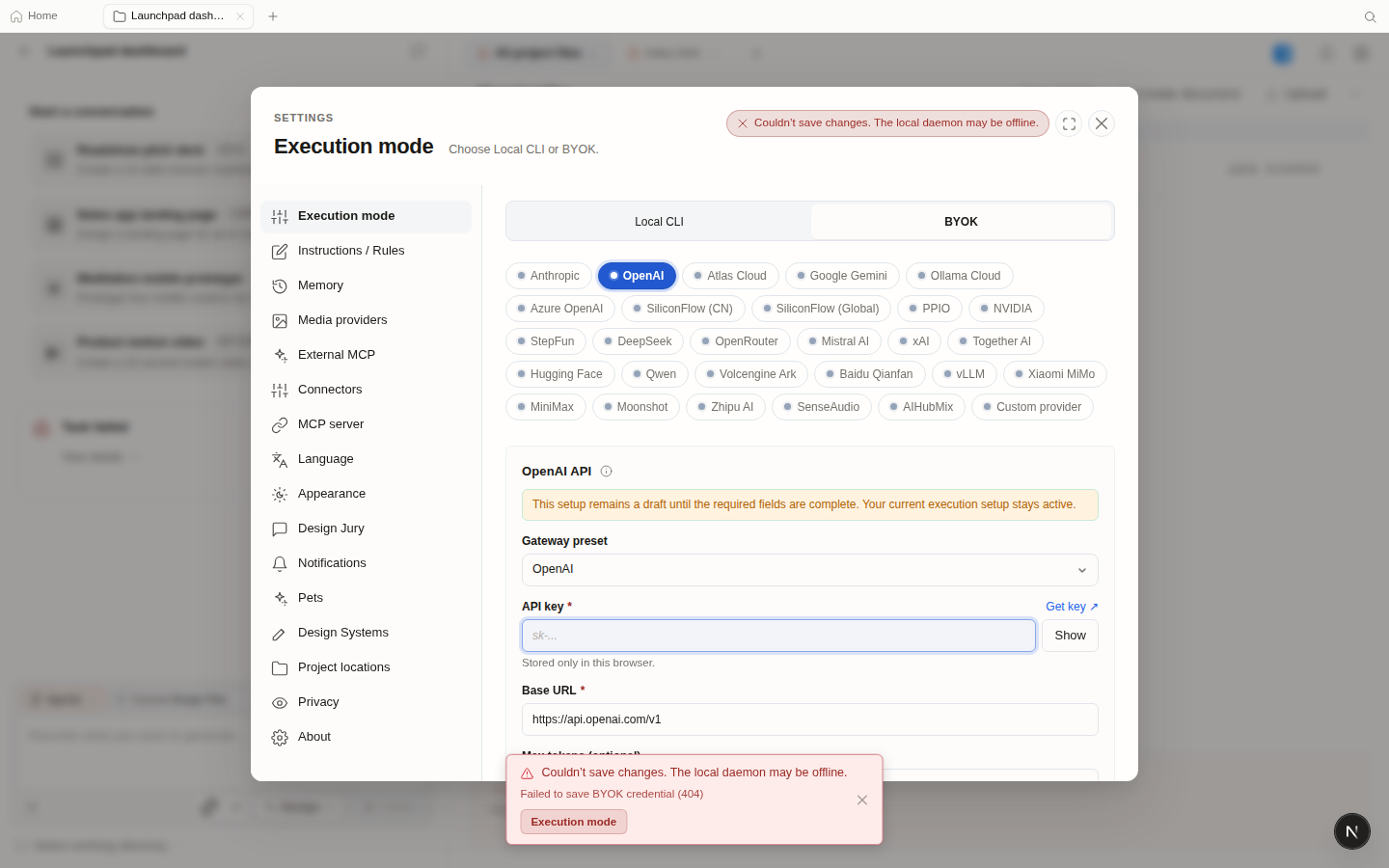Click the External MCP sparkle icon

point(280,356)
